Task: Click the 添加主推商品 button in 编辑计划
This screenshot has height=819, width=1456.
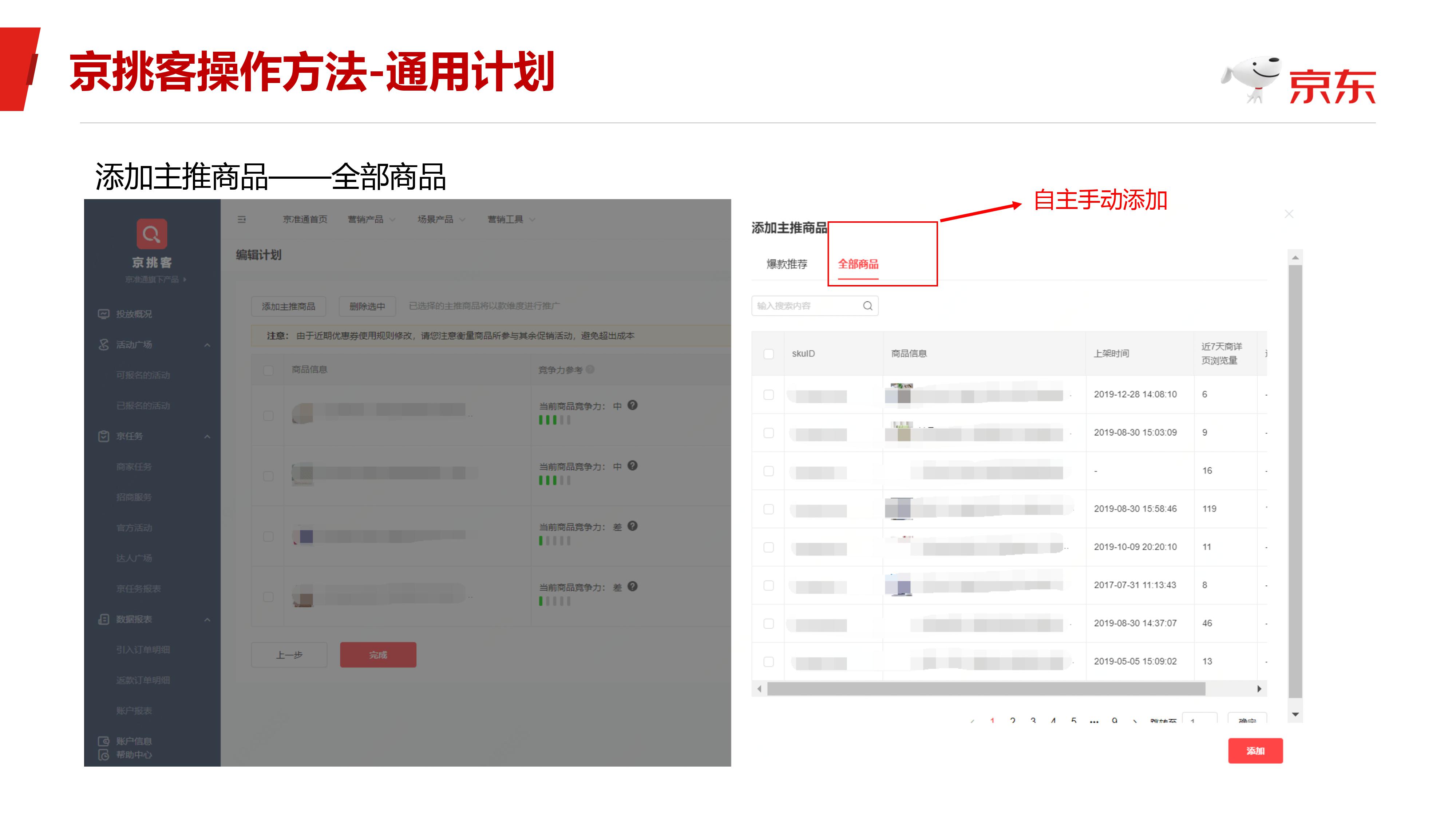Action: point(289,306)
